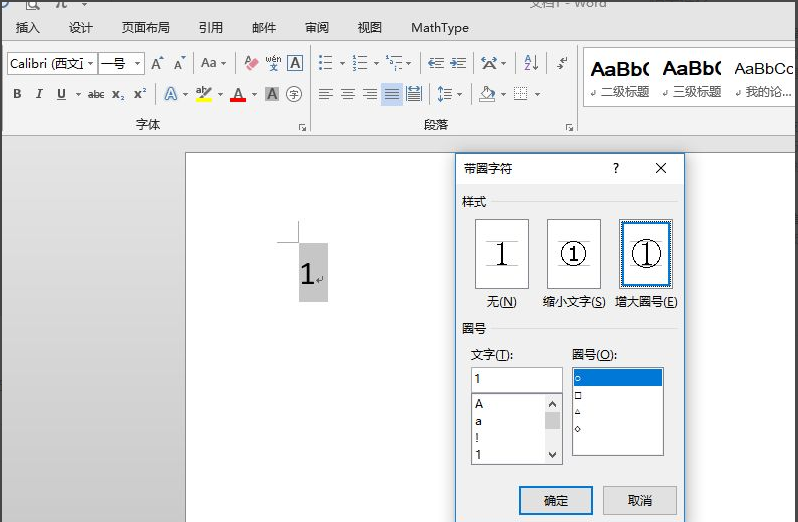Apply italic formatting
This screenshot has height=522, width=798.
tap(39, 94)
